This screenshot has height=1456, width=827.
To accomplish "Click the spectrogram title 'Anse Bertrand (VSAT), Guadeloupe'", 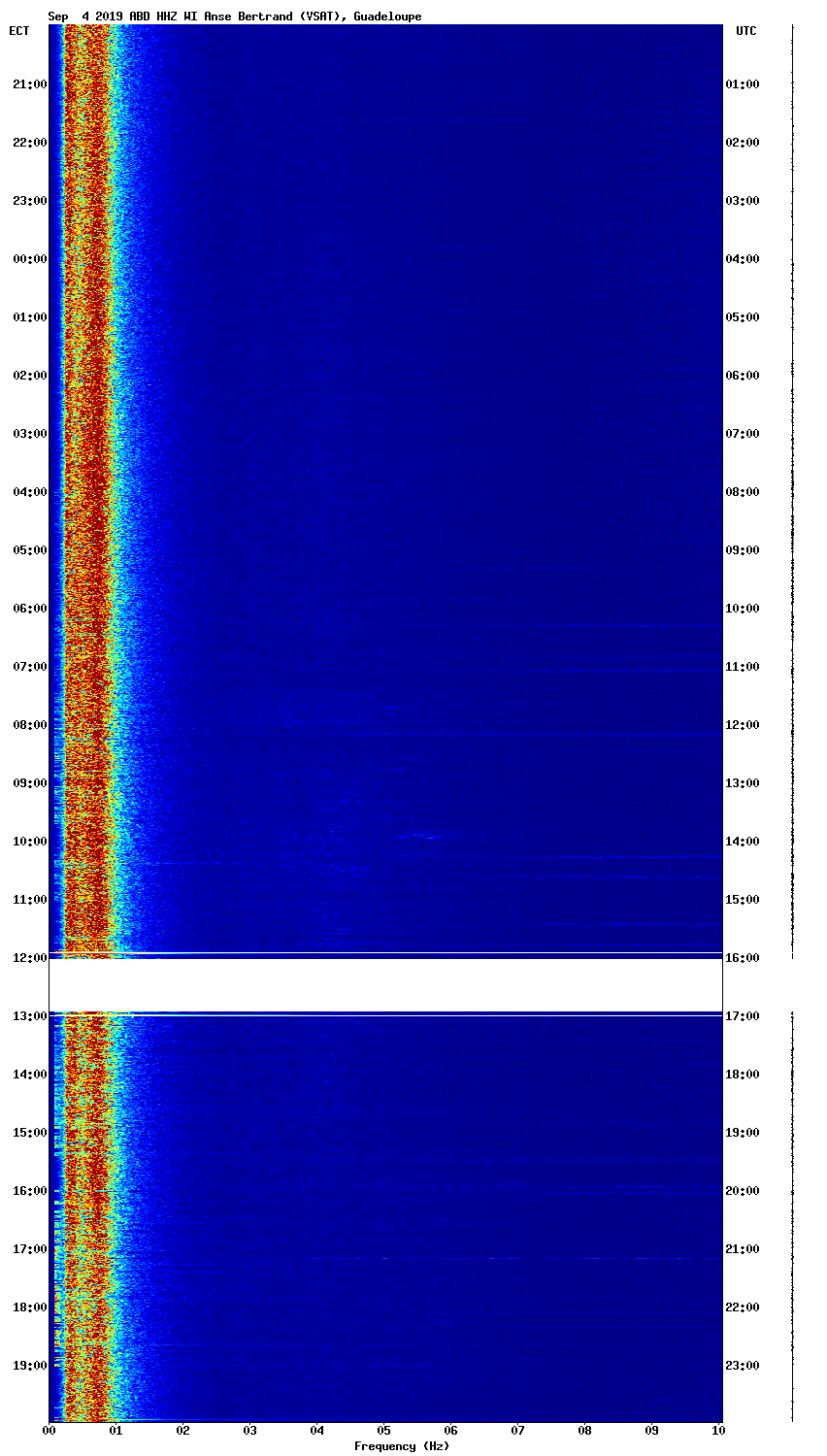I will coord(313,17).
